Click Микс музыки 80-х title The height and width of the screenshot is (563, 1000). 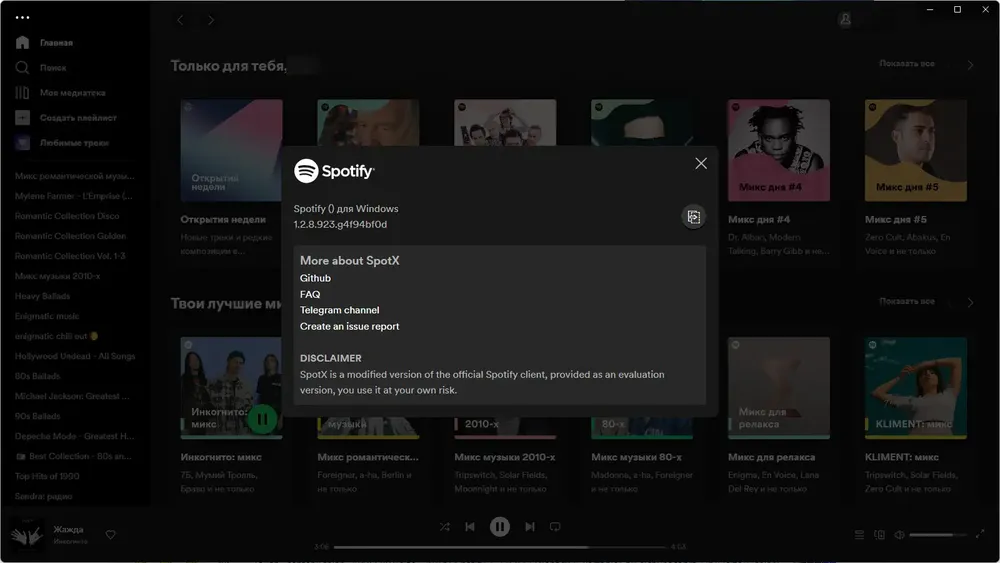point(636,457)
